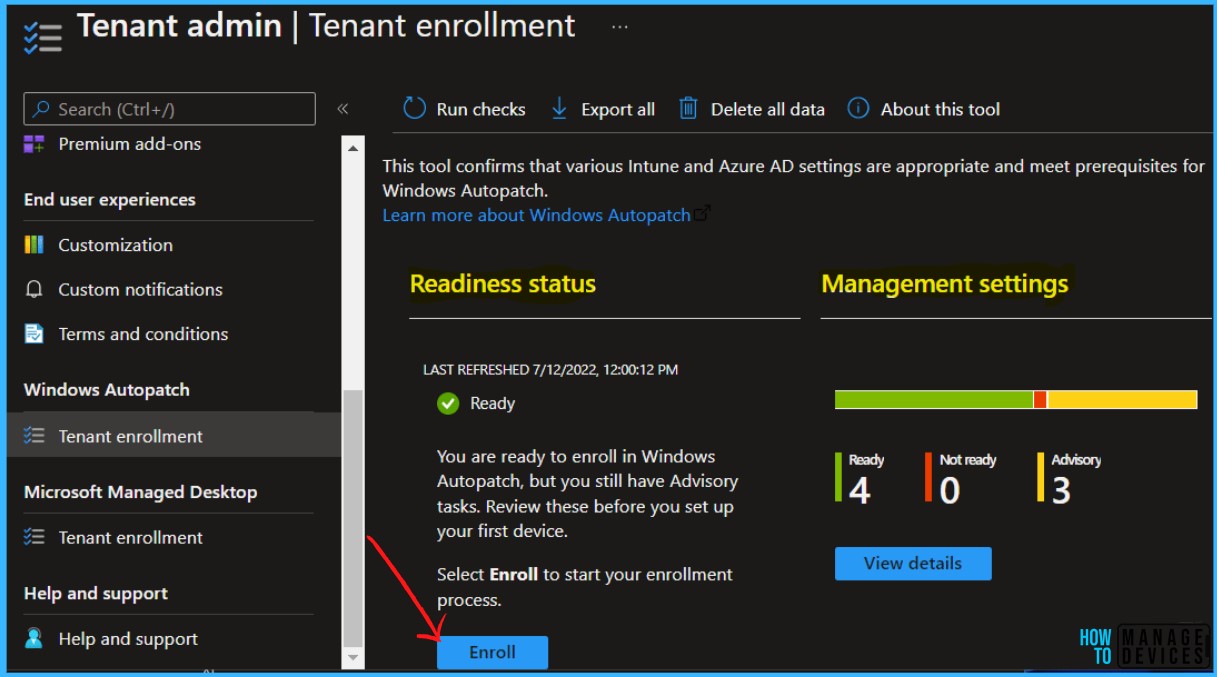Click Microsoft Managed Desktop section header
Viewport: 1217px width, 677px height.
[x=140, y=492]
